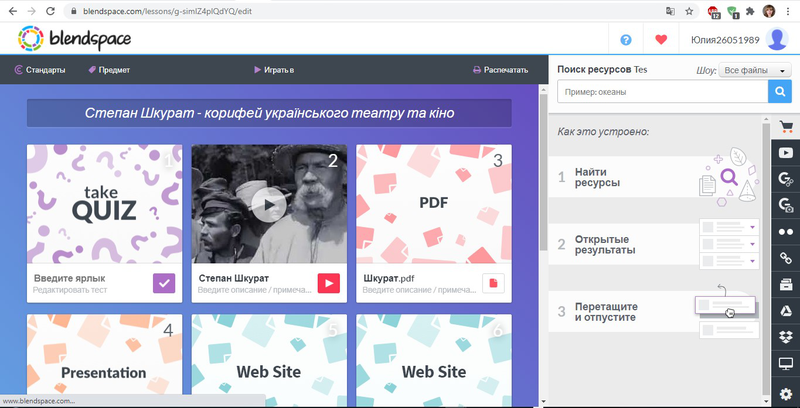Open the Стандарты menu

pyautogui.click(x=40, y=70)
